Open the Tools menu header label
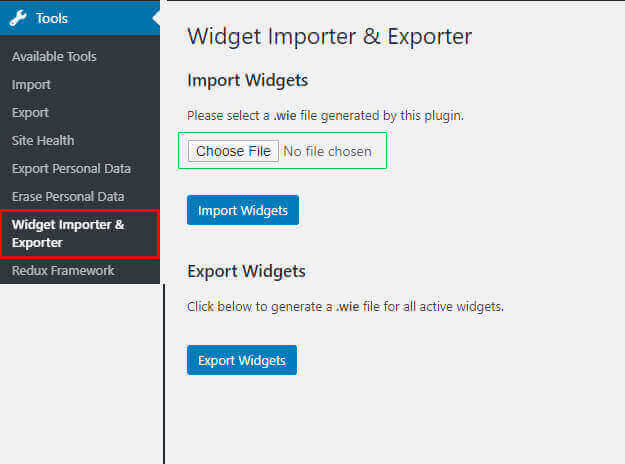Screen dimensions: 625x464 coord(52,18)
